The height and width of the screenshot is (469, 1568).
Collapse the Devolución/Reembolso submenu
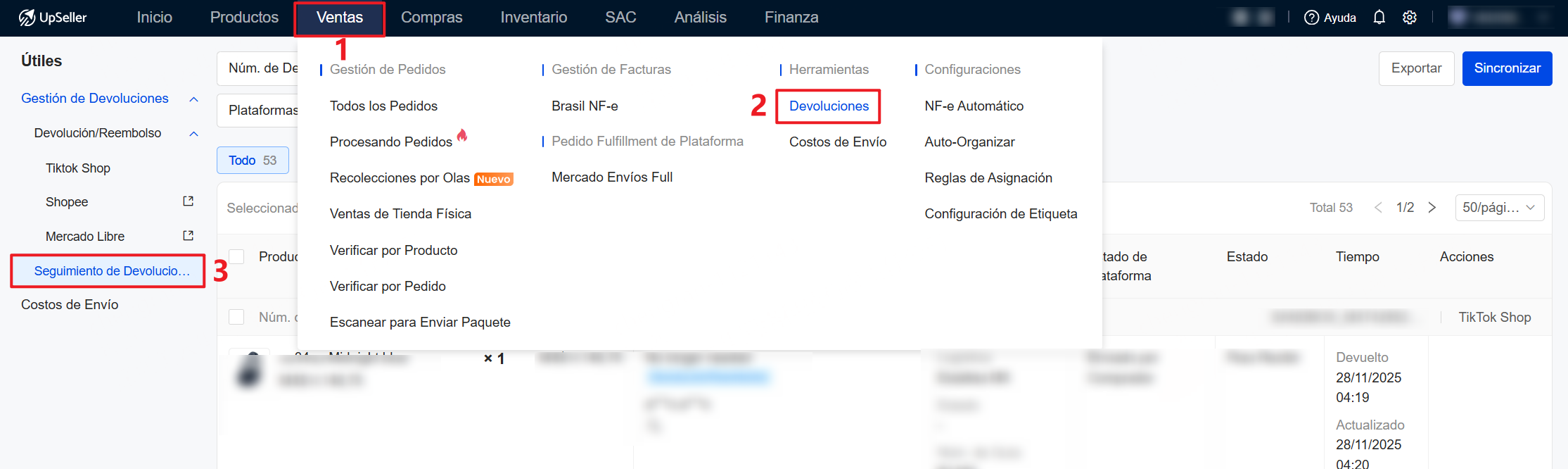193,134
